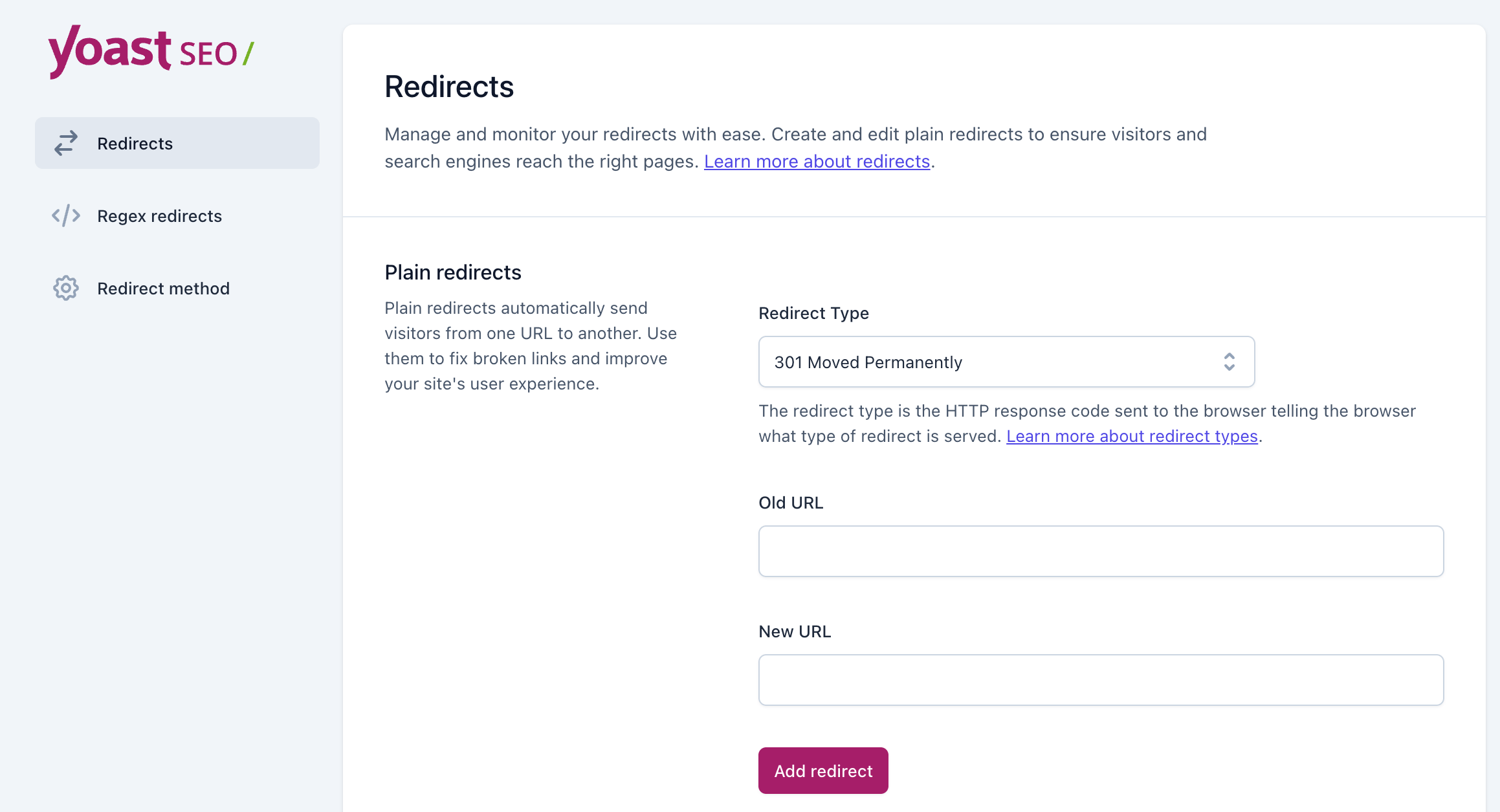
Task: Click the Regex redirects code icon
Action: click(x=66, y=215)
